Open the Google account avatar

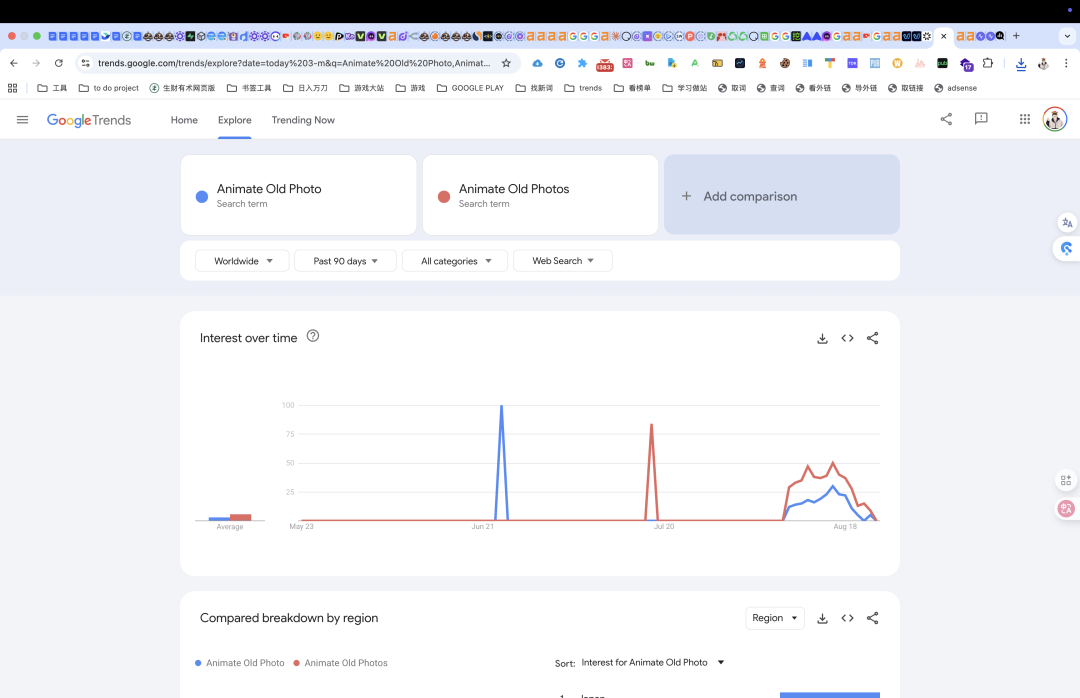pyautogui.click(x=1055, y=119)
